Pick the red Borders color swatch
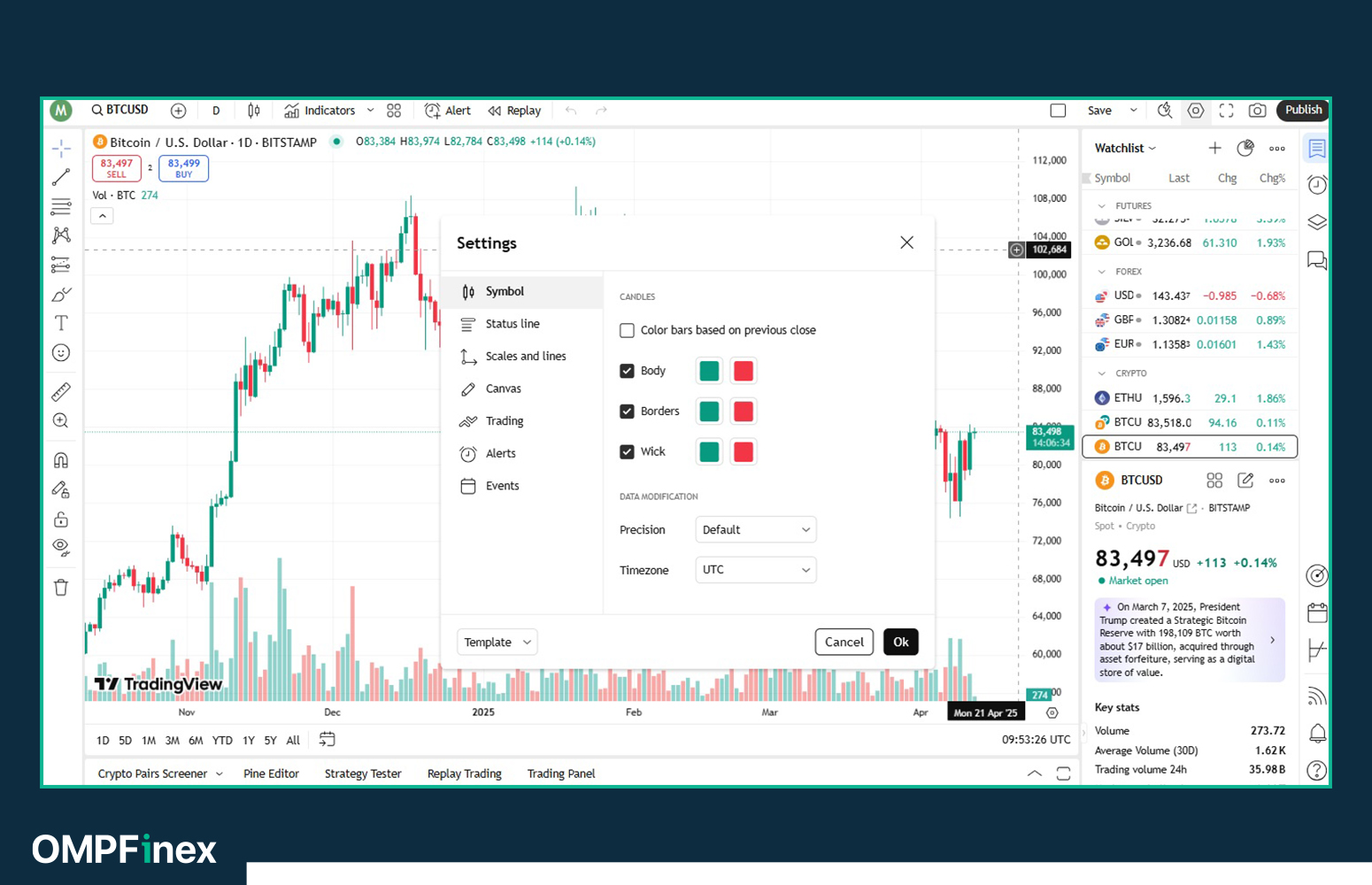1372x885 pixels. [744, 412]
